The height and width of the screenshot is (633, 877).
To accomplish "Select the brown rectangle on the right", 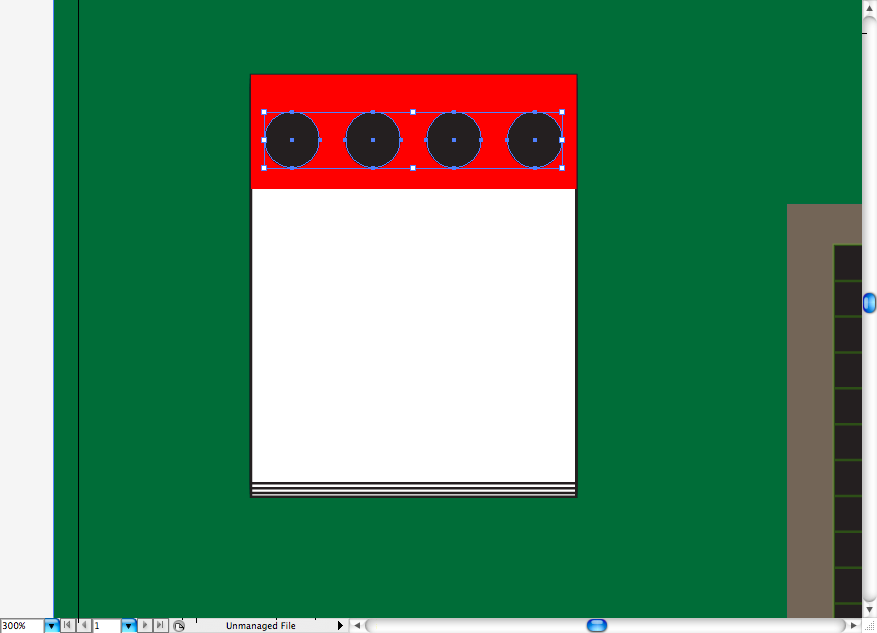I will pos(810,410).
